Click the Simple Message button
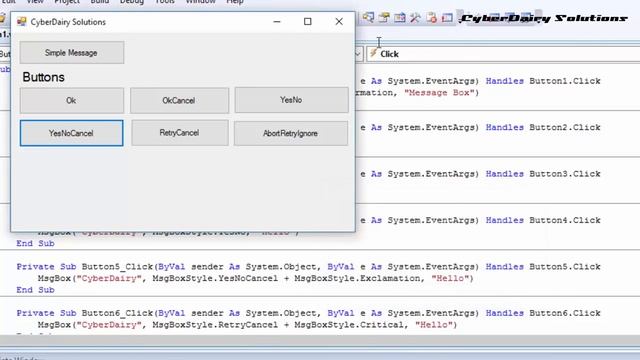Screen dimensions: 640x360 pyautogui.click(x=71, y=52)
